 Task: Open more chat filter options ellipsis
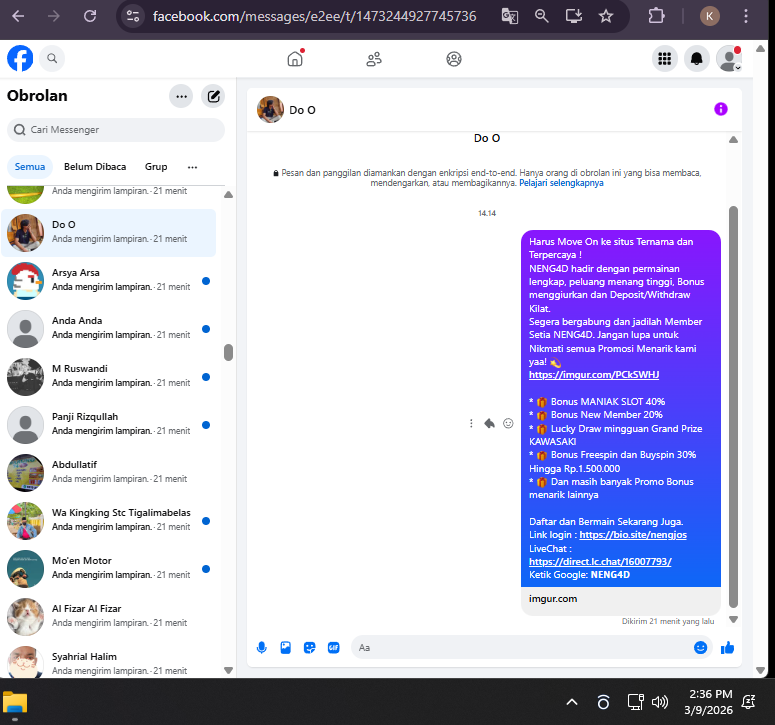192,167
